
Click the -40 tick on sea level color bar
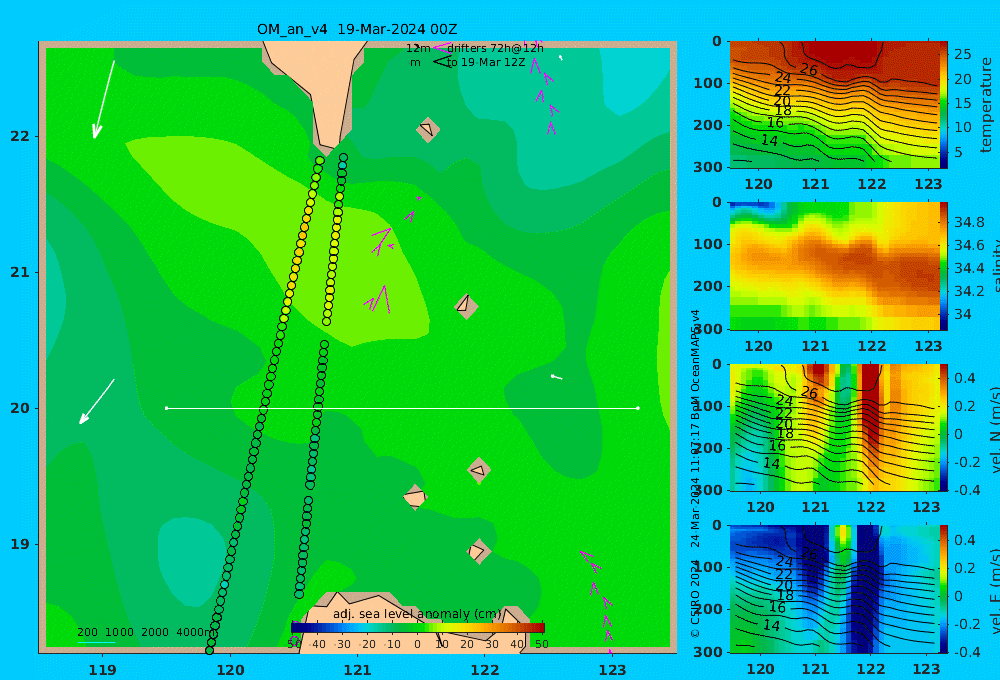point(317,644)
